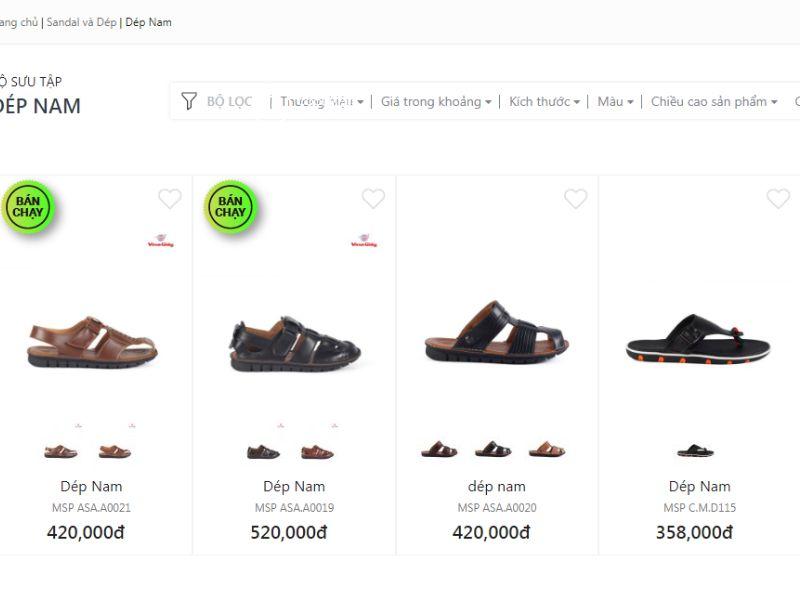Expand the Kích thước size dropdown
Screen dimensions: 800x600
[x=544, y=101]
